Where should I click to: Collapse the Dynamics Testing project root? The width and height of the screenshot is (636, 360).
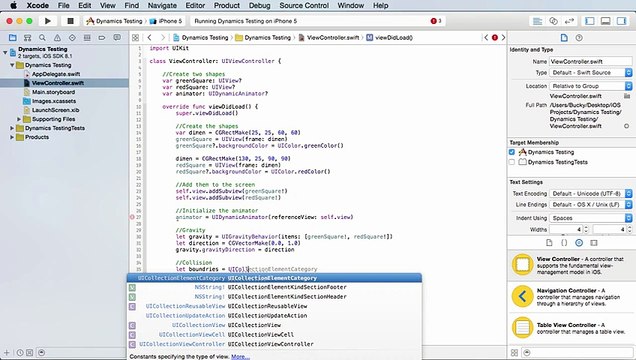[5, 52]
